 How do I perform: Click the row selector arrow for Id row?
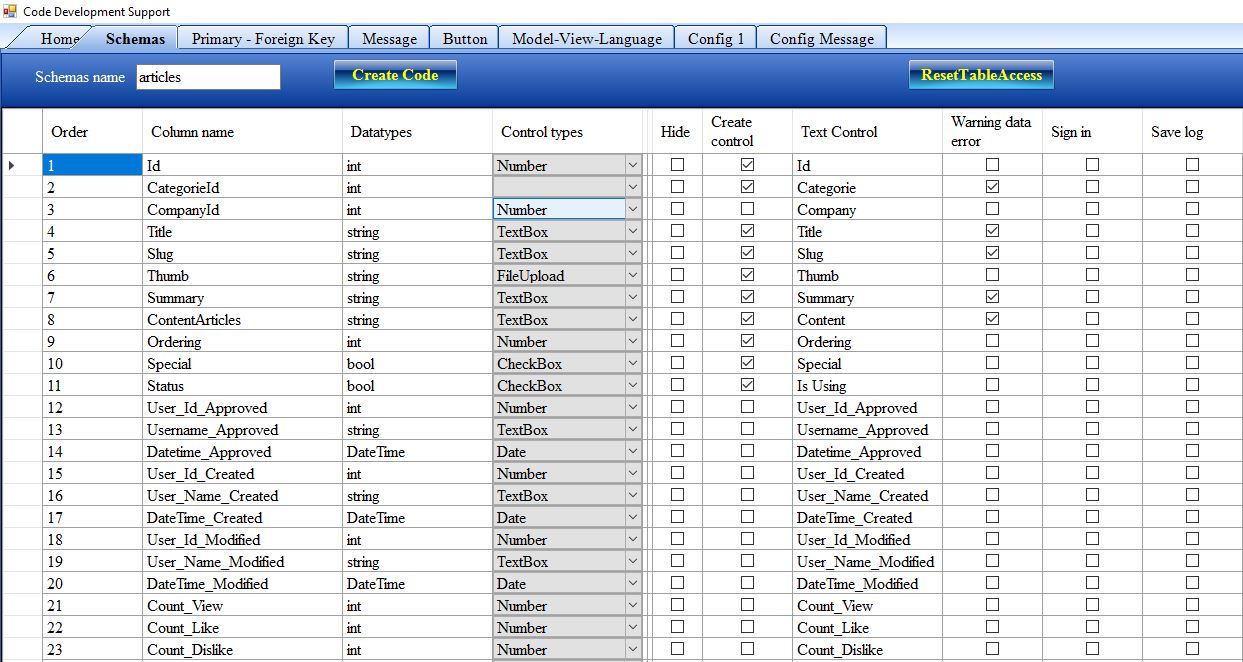12,165
